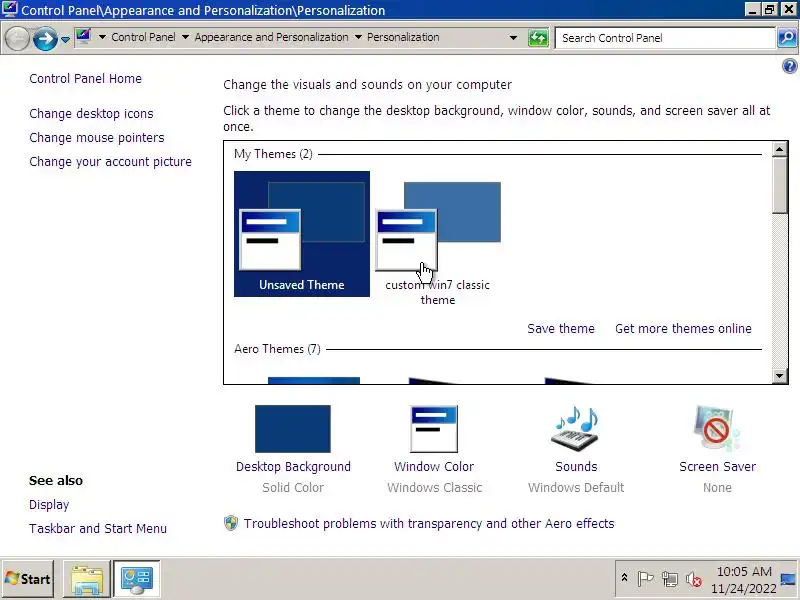Open Change mouse pointers link
This screenshot has height=600, width=800.
click(97, 138)
